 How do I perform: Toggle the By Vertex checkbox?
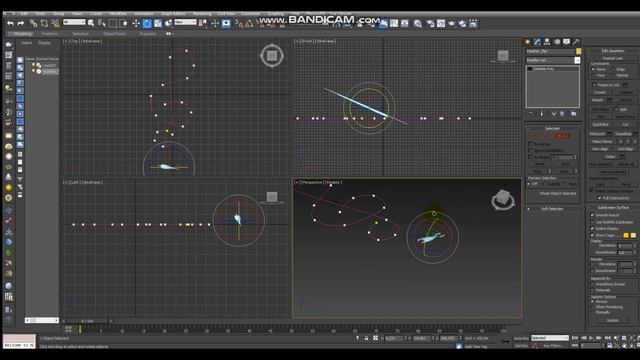(x=531, y=144)
